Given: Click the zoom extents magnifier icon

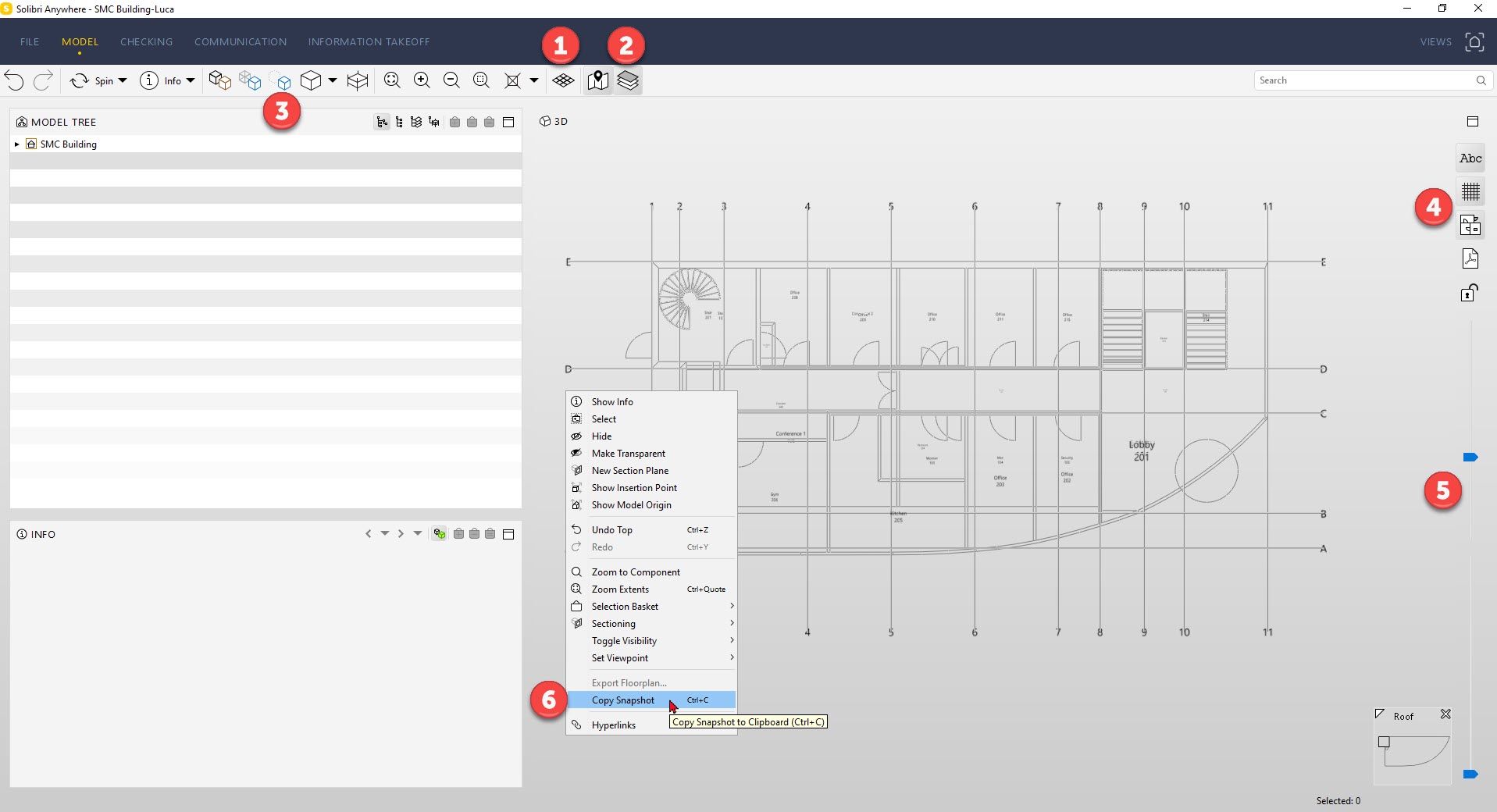Looking at the screenshot, I should tap(392, 80).
